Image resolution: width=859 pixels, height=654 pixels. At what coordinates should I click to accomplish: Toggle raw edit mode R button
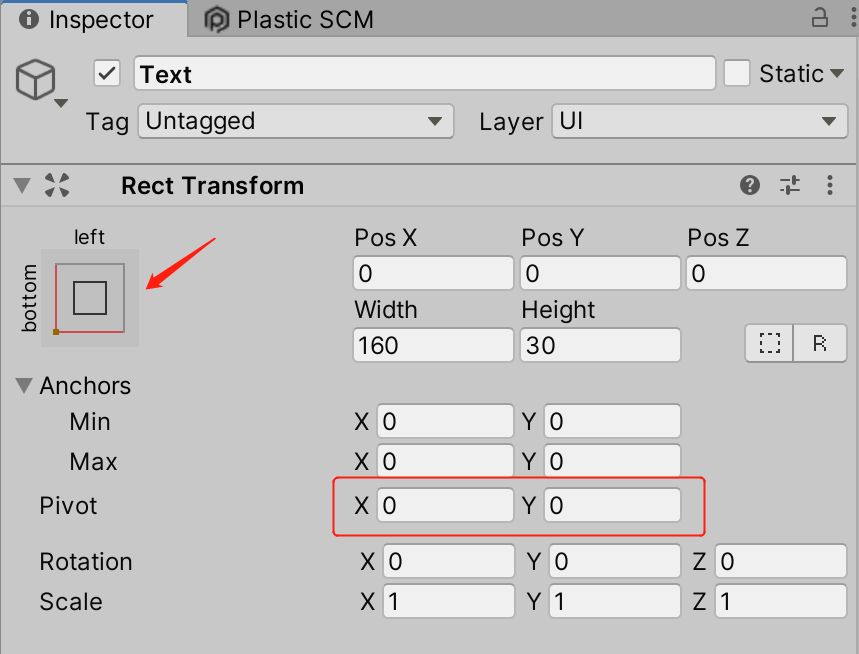[820, 343]
